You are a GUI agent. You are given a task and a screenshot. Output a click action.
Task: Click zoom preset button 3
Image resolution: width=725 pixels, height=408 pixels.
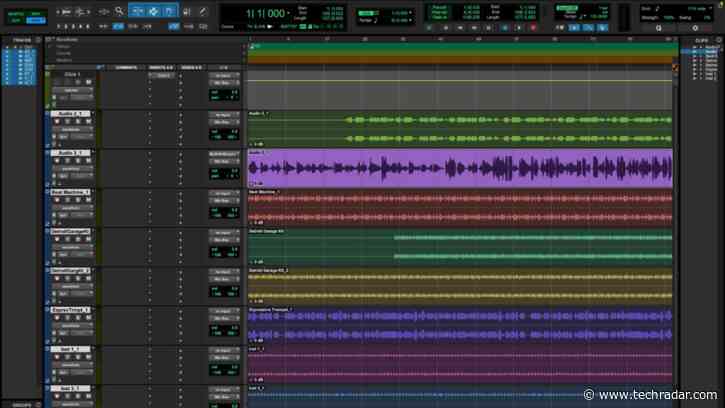point(74,26)
